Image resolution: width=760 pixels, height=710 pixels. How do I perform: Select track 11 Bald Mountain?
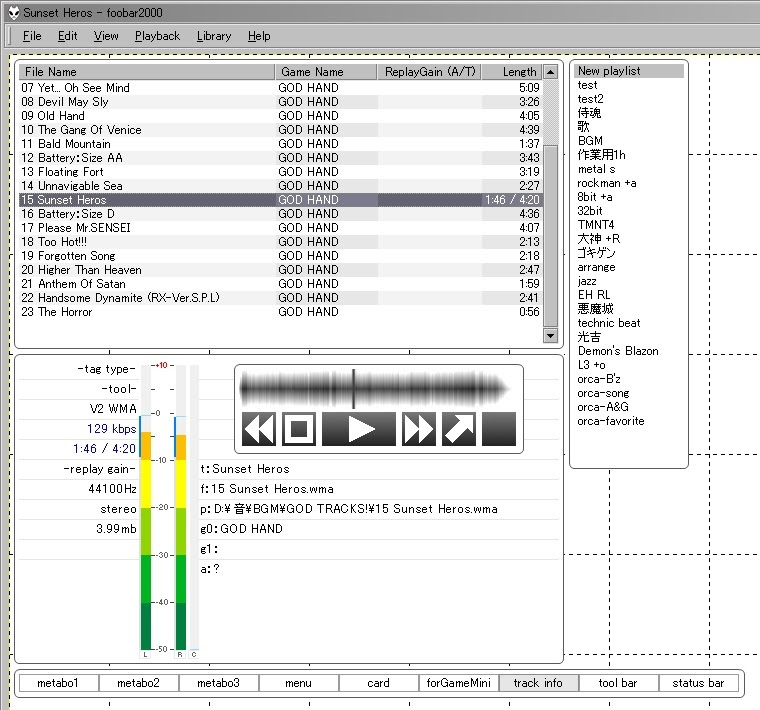click(x=280, y=144)
